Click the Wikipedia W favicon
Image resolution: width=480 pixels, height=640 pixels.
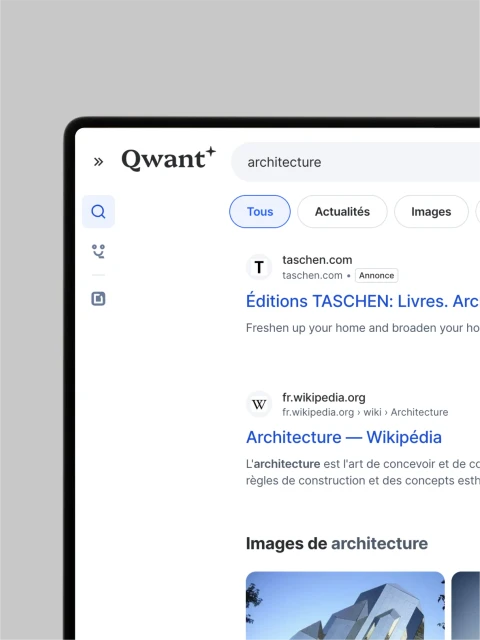[x=259, y=404]
